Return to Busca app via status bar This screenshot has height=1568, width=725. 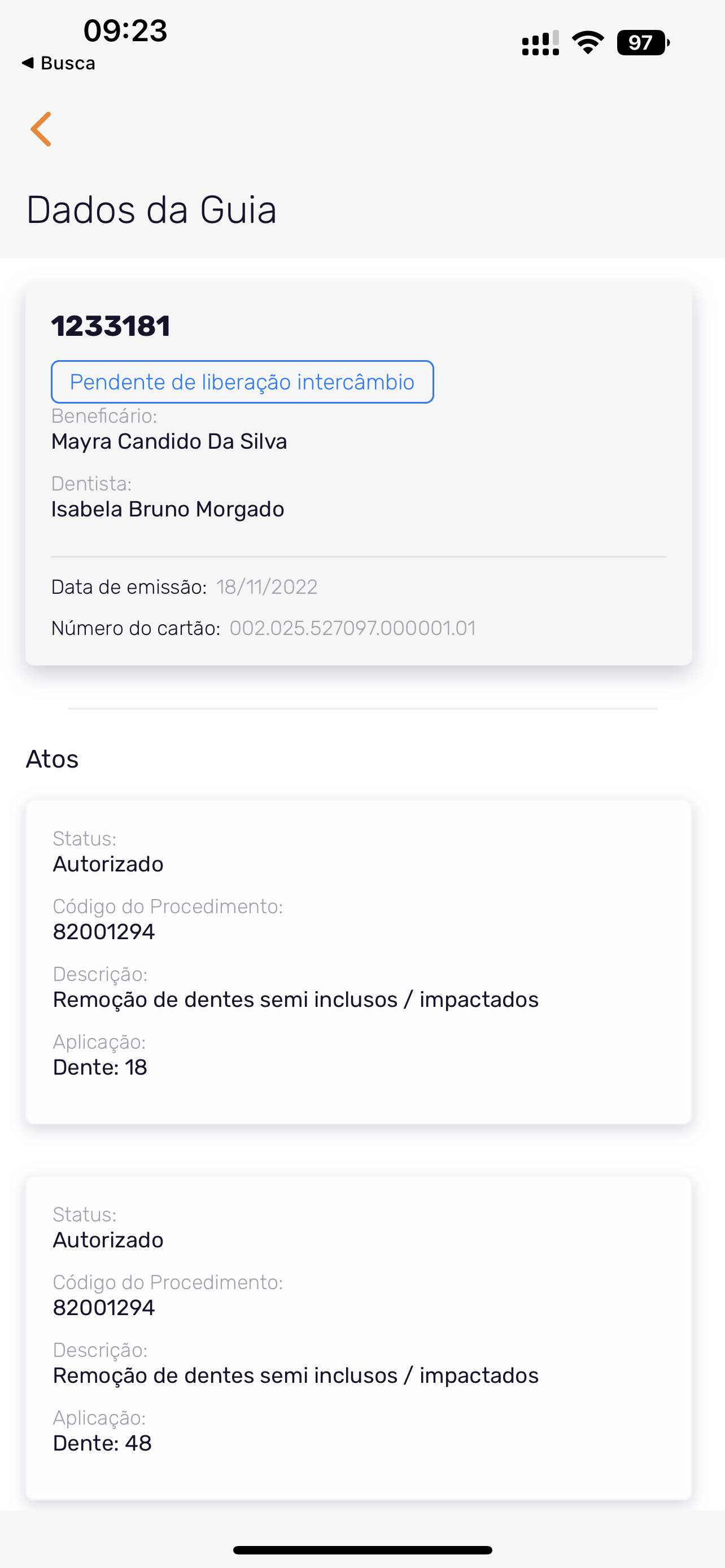point(59,63)
